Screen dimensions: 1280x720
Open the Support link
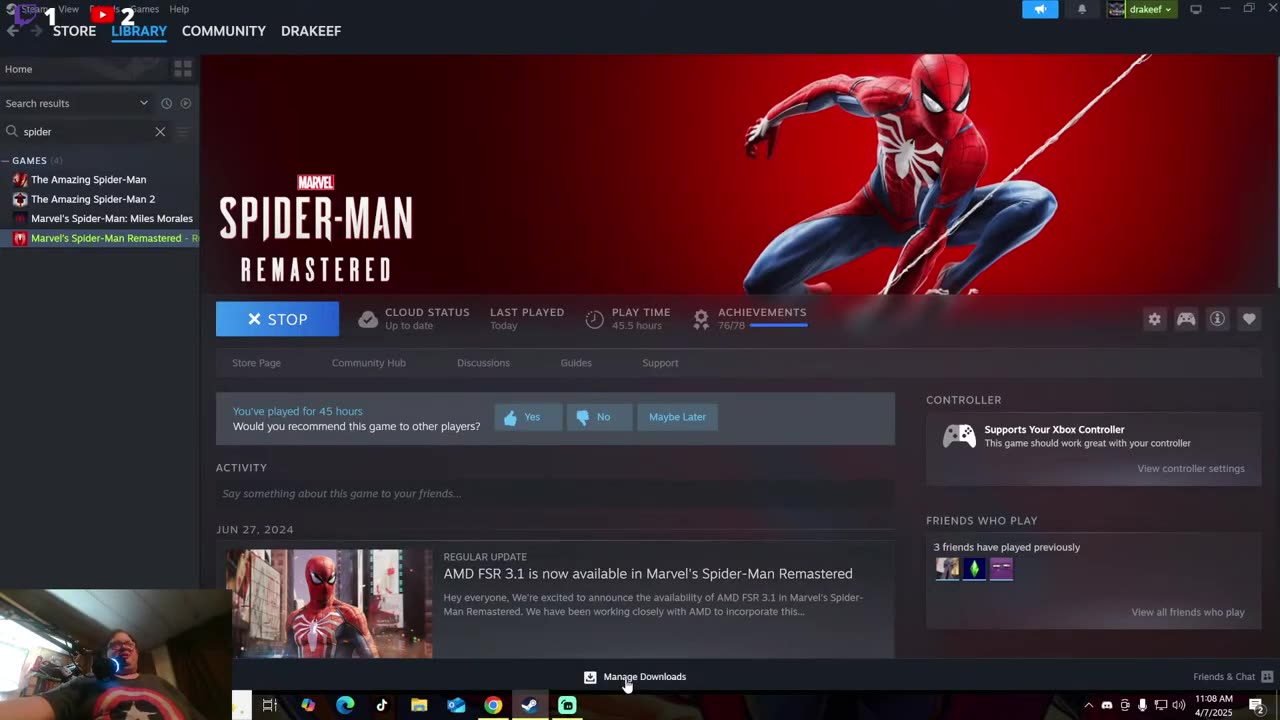pyautogui.click(x=660, y=363)
